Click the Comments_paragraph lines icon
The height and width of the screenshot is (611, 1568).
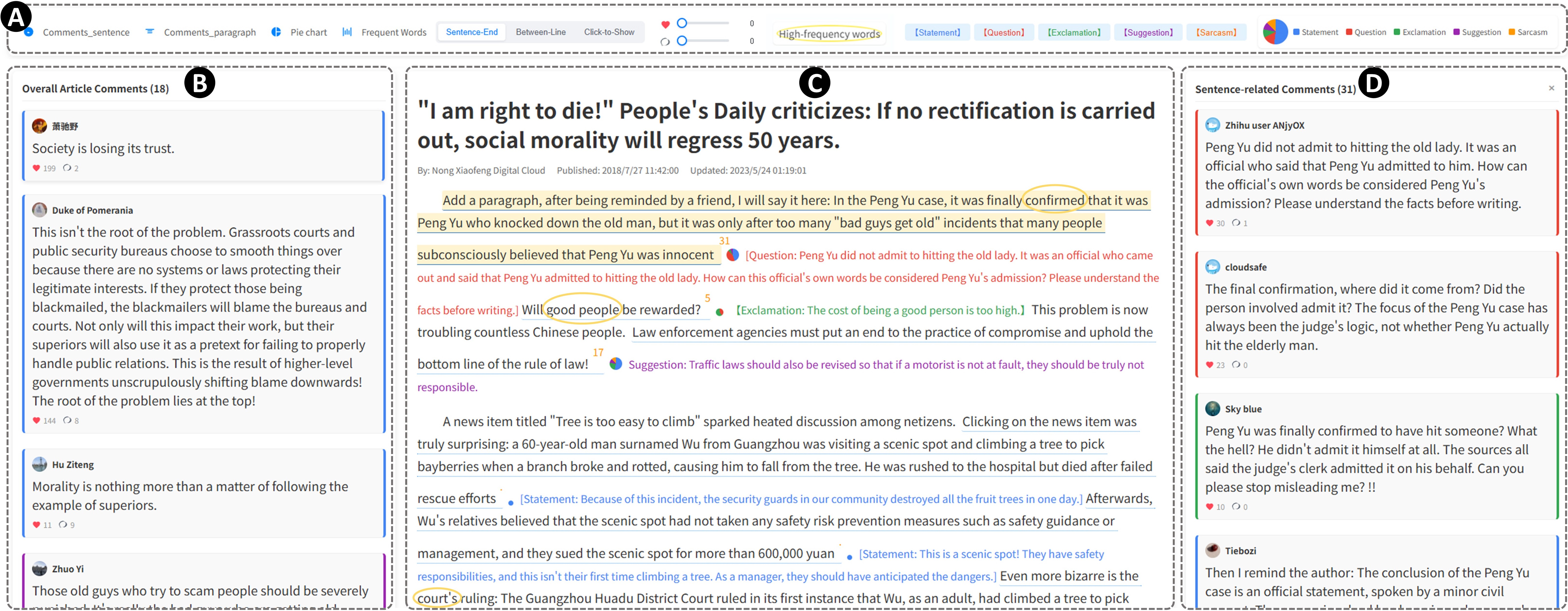150,32
